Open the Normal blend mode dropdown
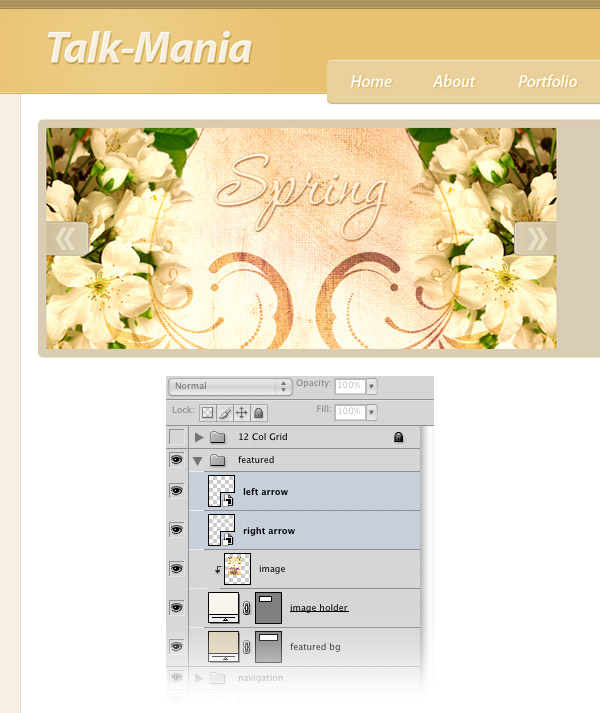 coord(230,386)
